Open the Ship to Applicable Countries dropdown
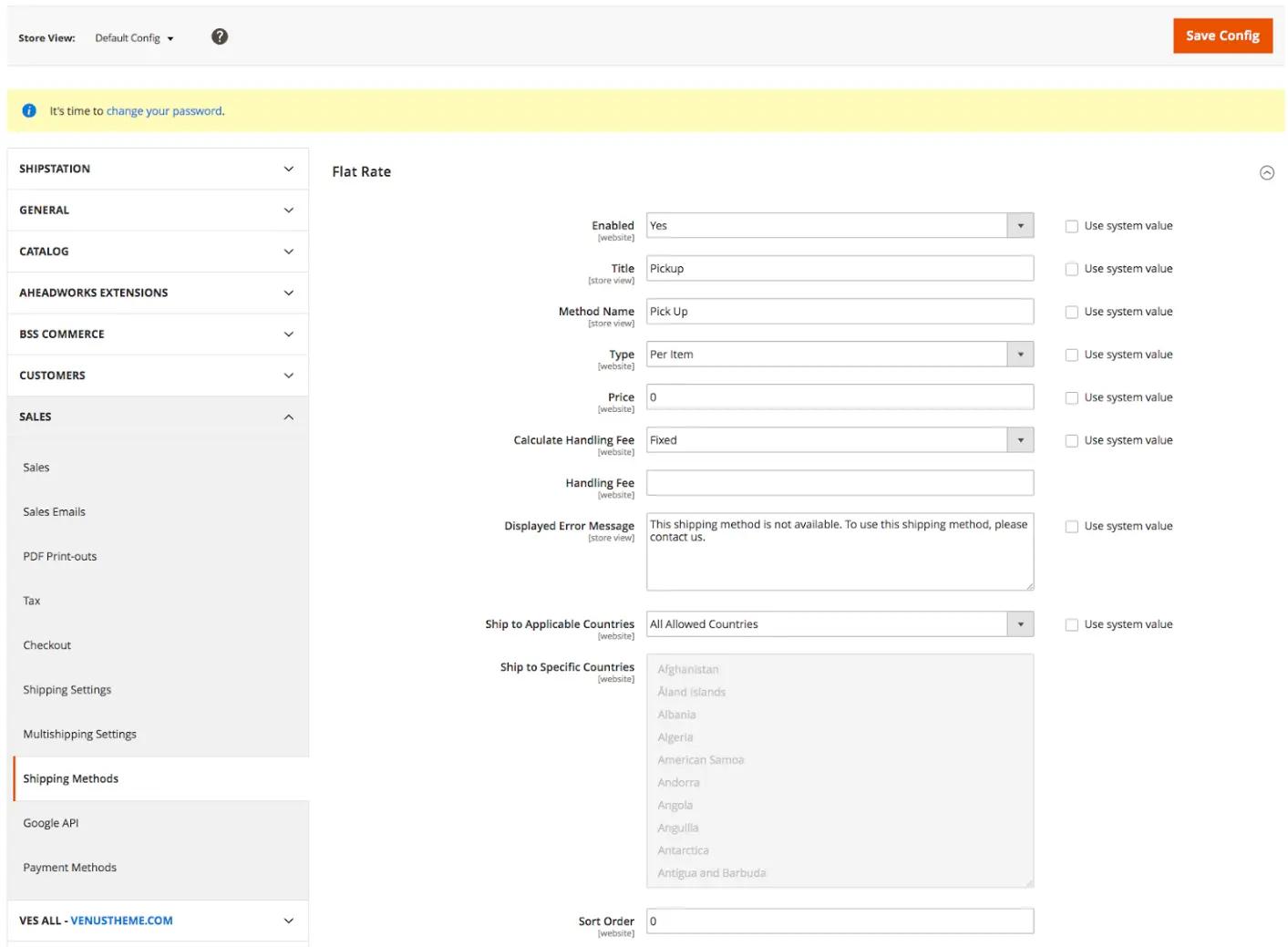The width and height of the screenshot is (1288, 947). pyautogui.click(x=1020, y=623)
